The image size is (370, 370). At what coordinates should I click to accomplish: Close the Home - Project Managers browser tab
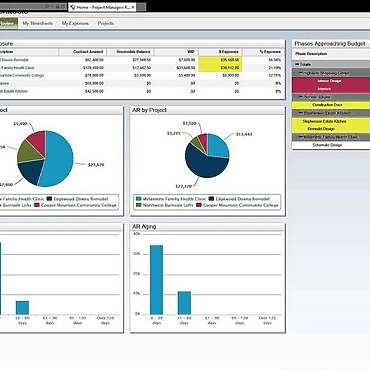pyautogui.click(x=133, y=7)
